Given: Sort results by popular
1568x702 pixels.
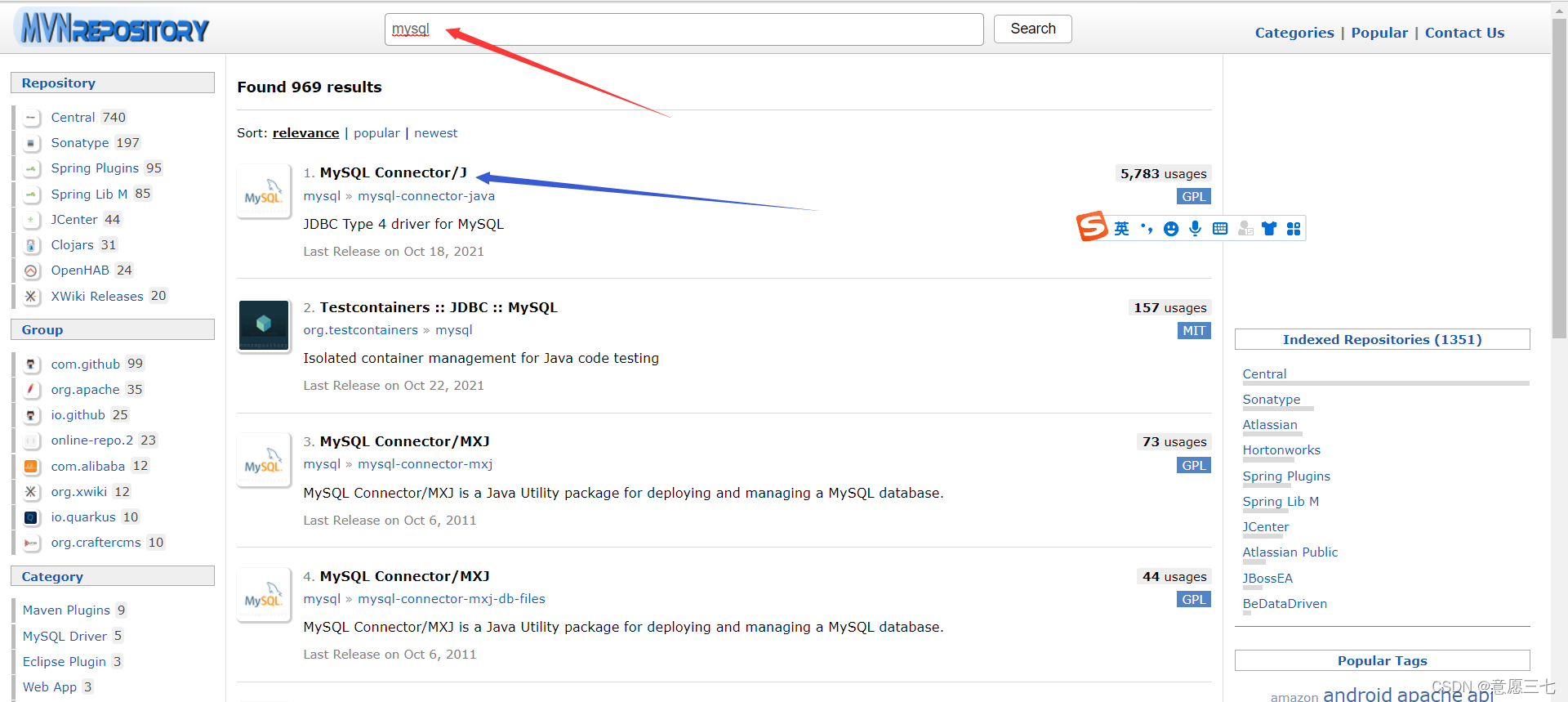Looking at the screenshot, I should coord(376,133).
